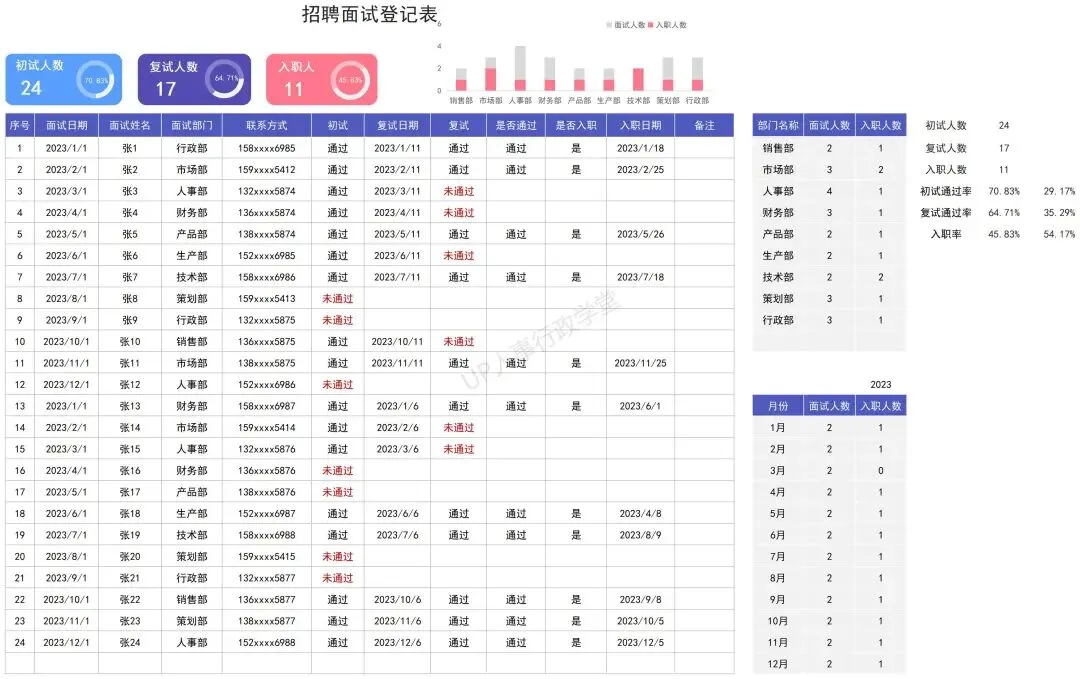1080x679 pixels.
Task: Select the 初试人数 24 summary card
Action: click(63, 79)
